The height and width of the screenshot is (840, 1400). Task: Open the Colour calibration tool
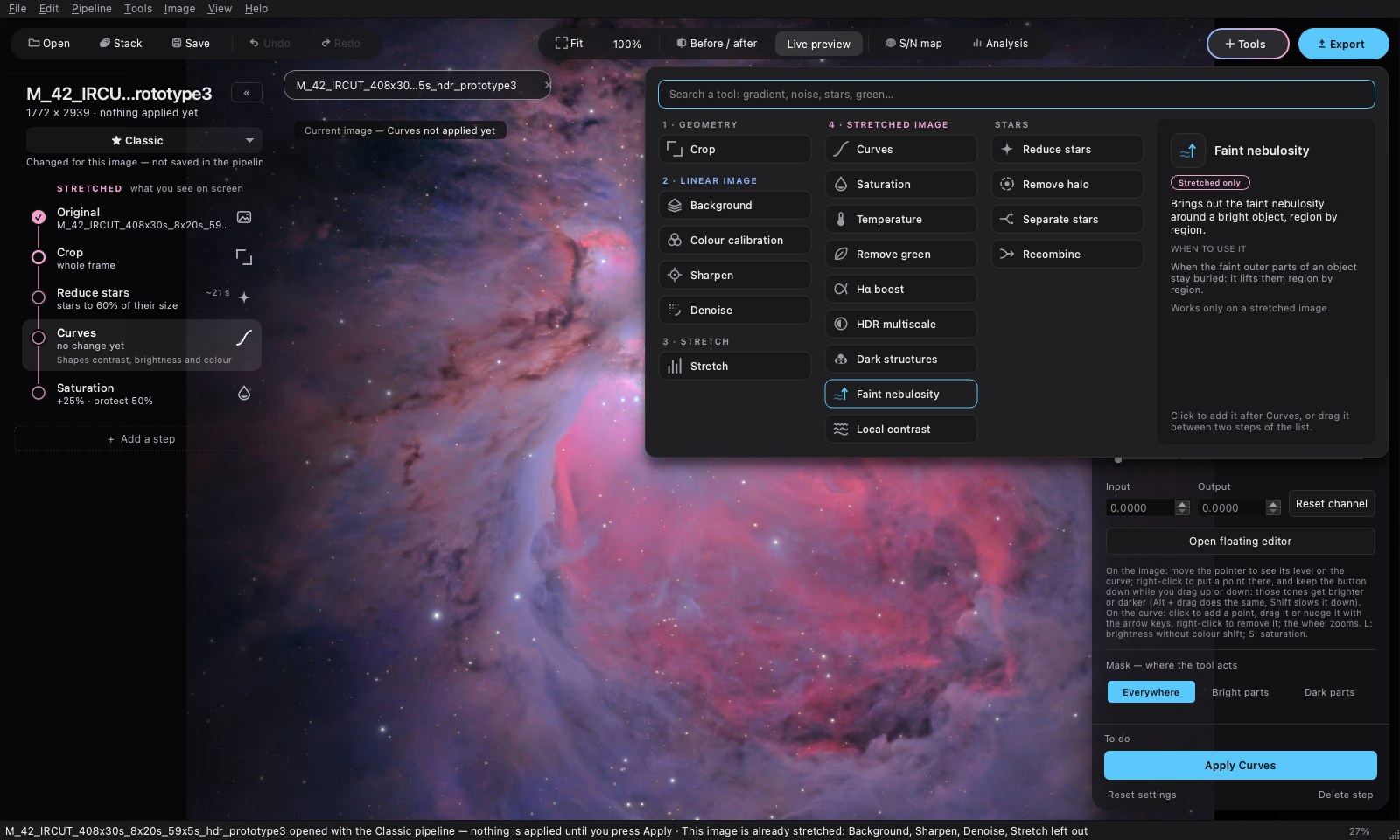tap(734, 240)
